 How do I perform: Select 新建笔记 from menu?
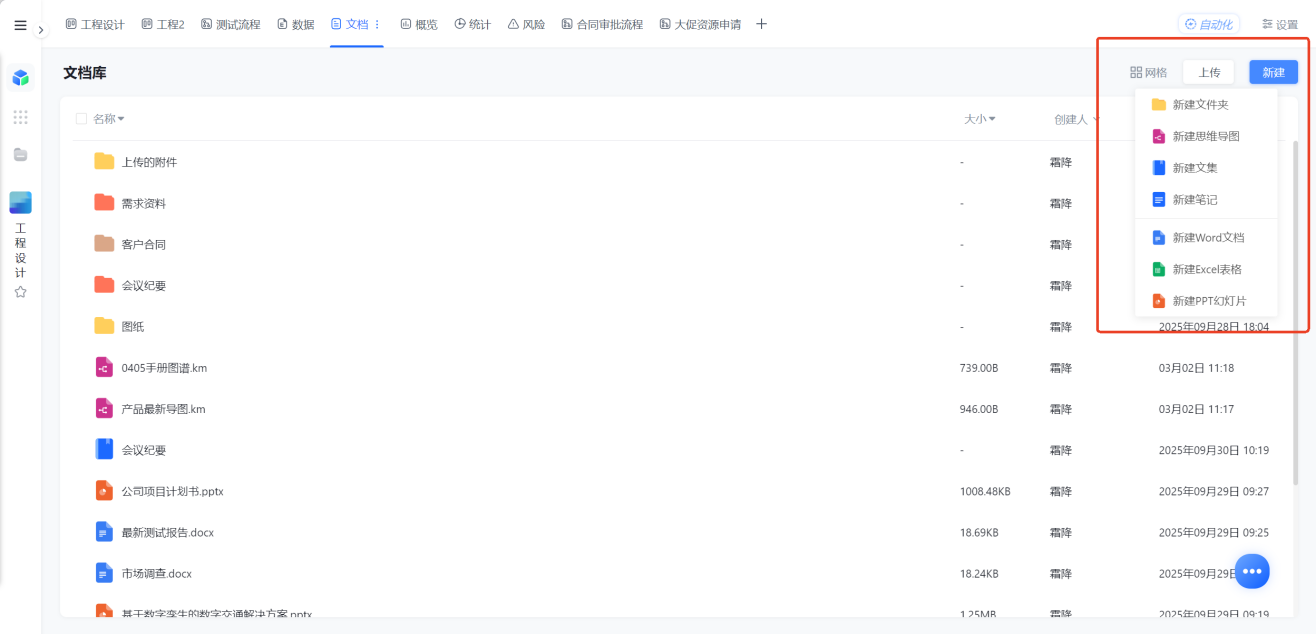[1206, 200]
